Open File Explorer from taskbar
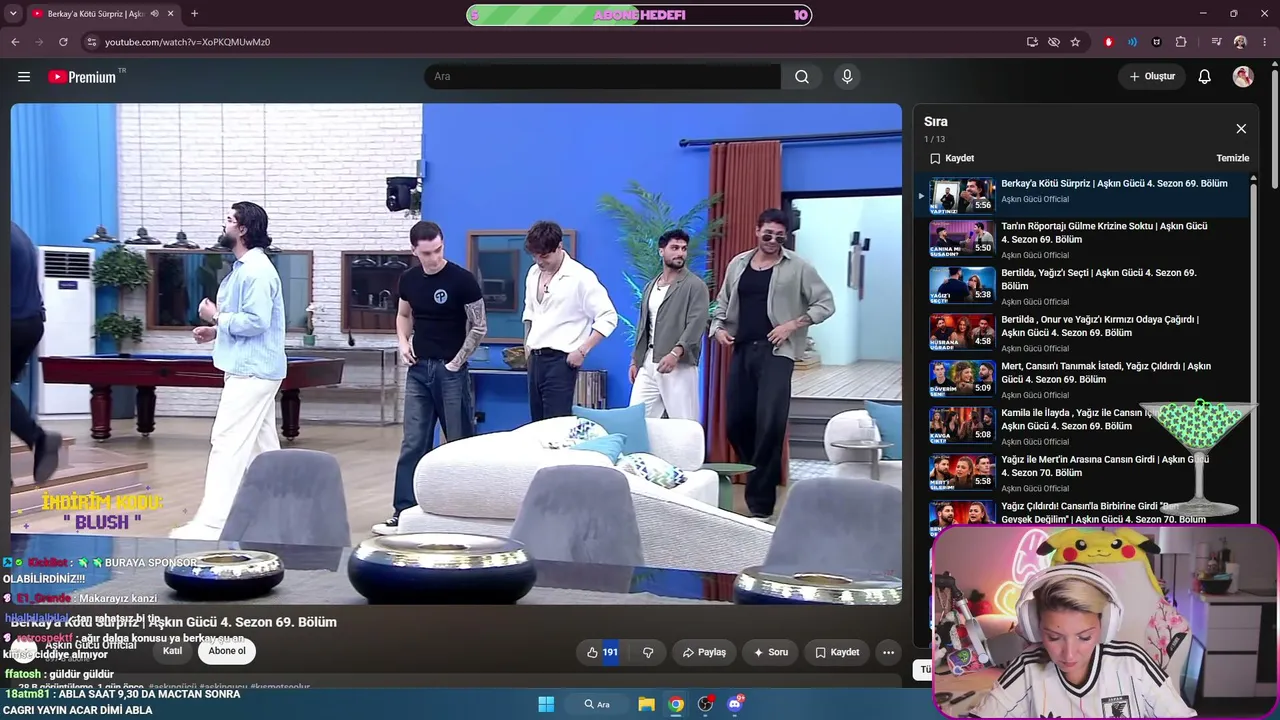 click(646, 704)
